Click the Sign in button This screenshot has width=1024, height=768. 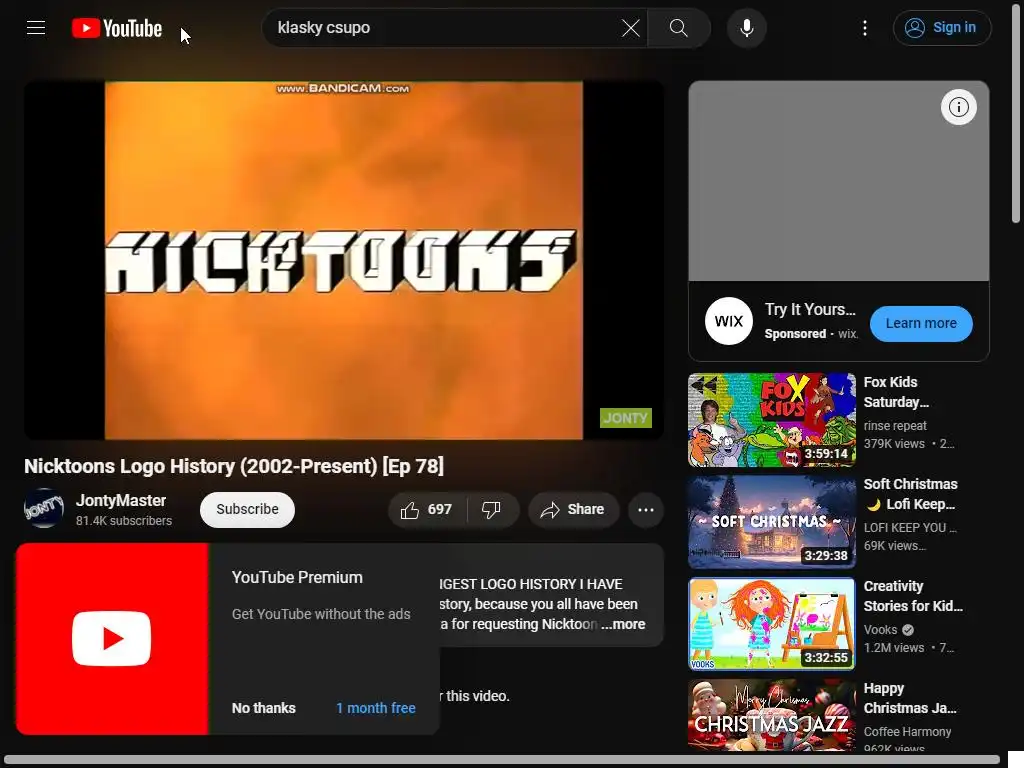click(x=942, y=28)
